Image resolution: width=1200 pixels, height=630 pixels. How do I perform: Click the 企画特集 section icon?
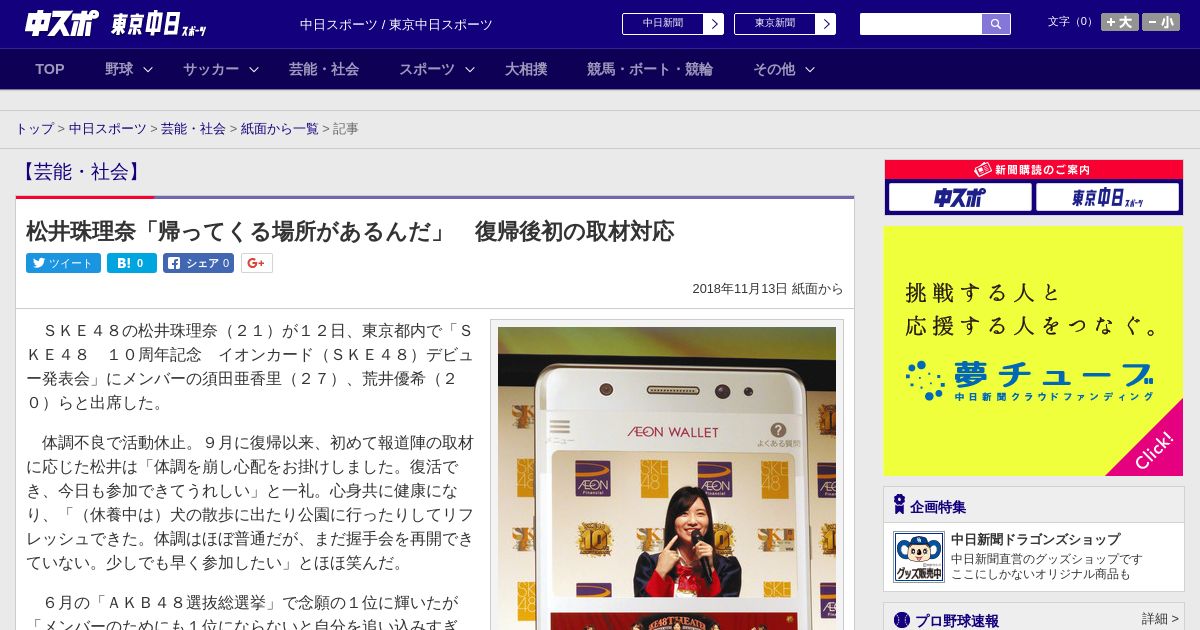pos(899,504)
